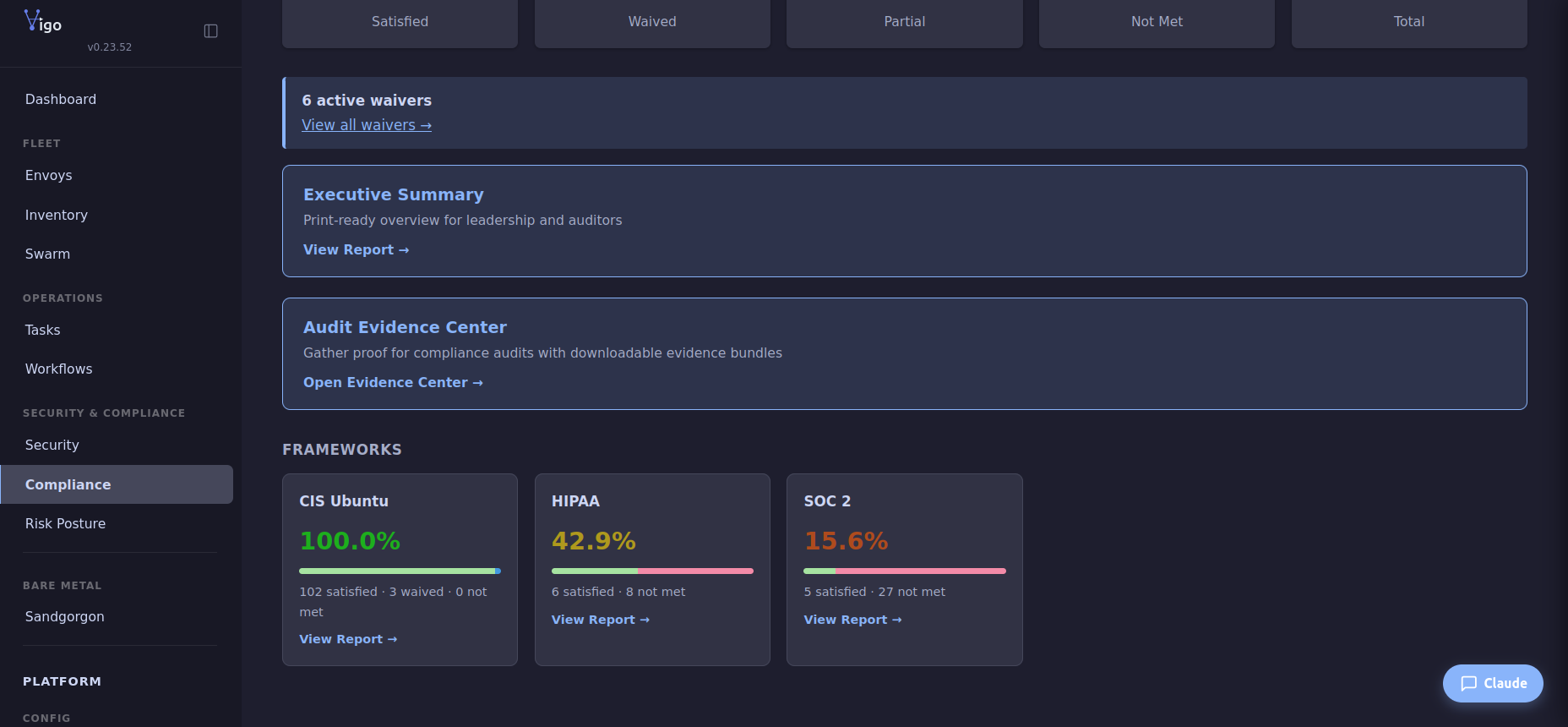Click the Audit Evidence Center heading

click(405, 327)
